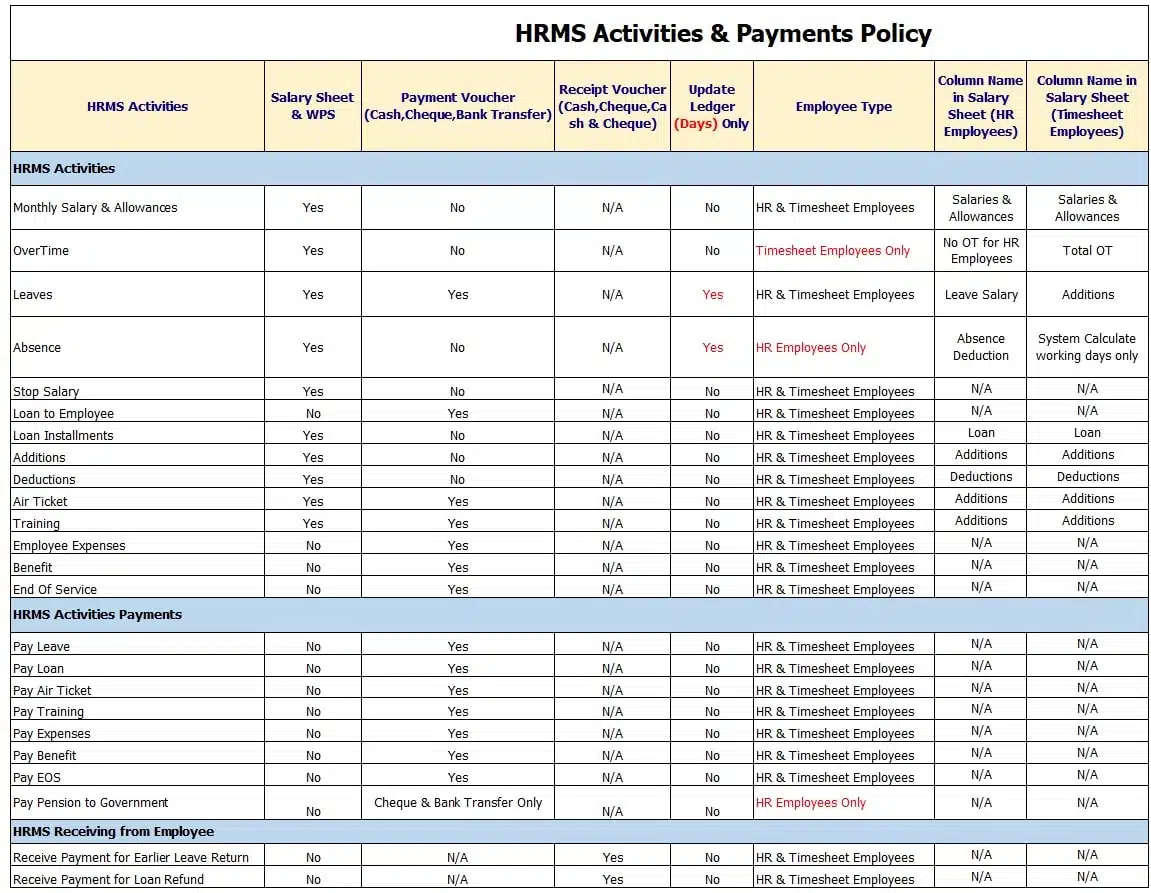
Task: Click the 'Deductions' row label cell
Action: coord(137,478)
